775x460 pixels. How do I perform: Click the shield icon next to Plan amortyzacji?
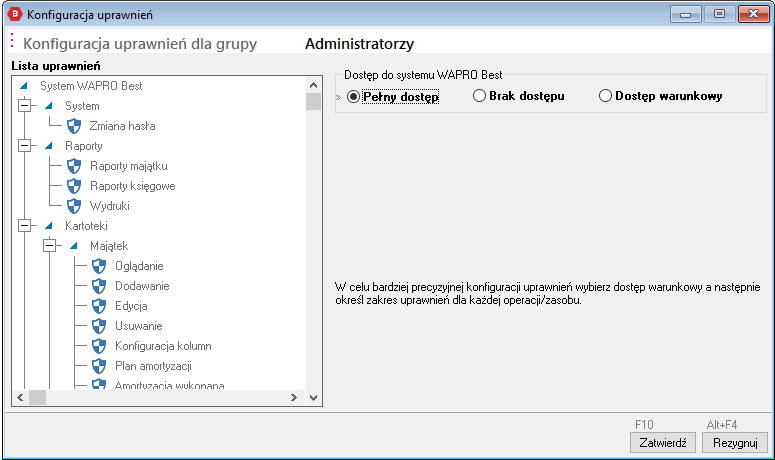click(99, 366)
